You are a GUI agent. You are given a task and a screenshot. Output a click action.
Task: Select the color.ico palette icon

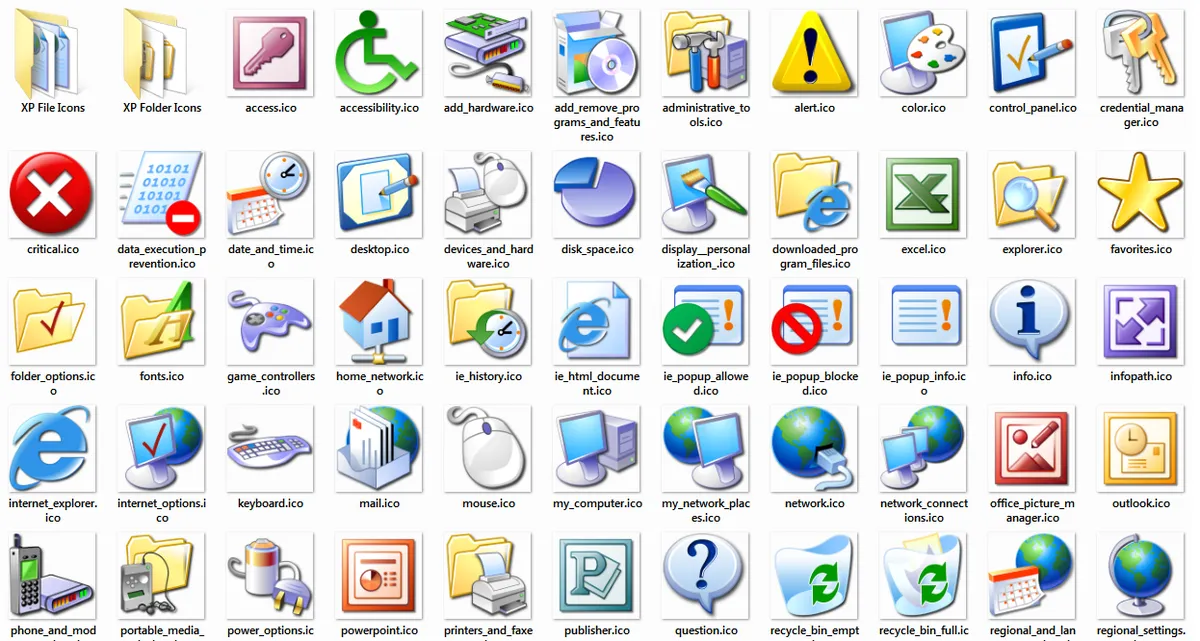pyautogui.click(x=924, y=53)
